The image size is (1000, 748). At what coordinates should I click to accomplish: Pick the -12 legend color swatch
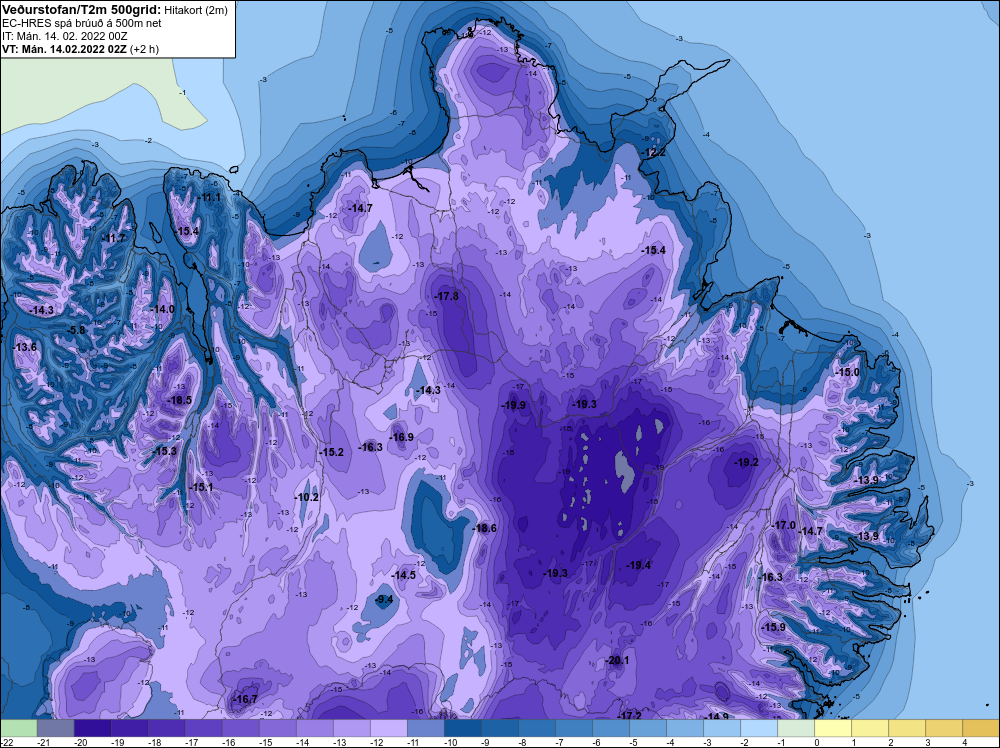click(388, 728)
